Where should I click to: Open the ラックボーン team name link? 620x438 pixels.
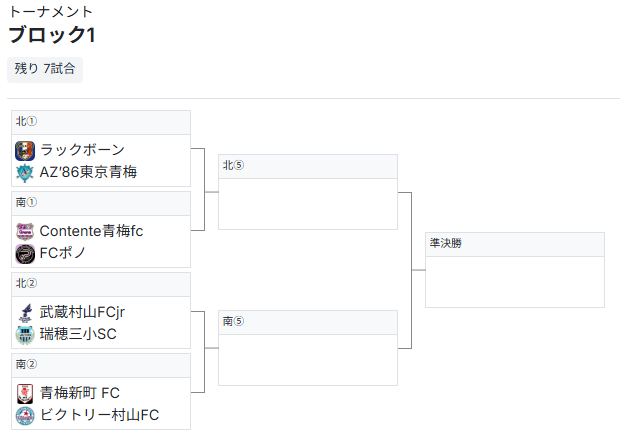tap(82, 150)
